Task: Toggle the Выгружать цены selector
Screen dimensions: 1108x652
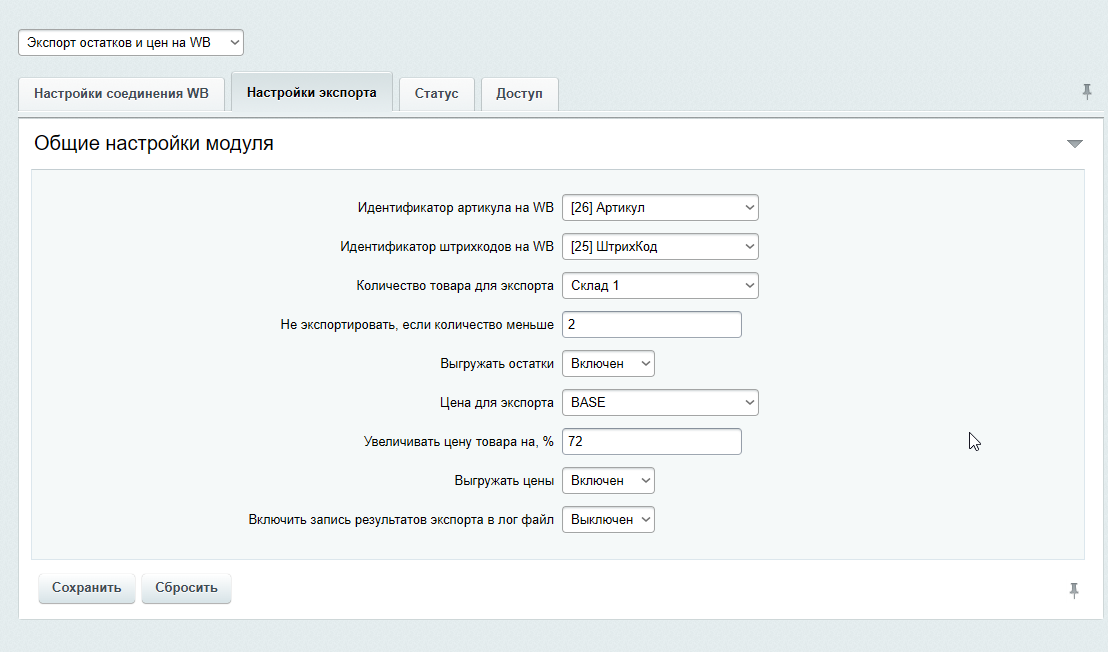Action: [608, 481]
